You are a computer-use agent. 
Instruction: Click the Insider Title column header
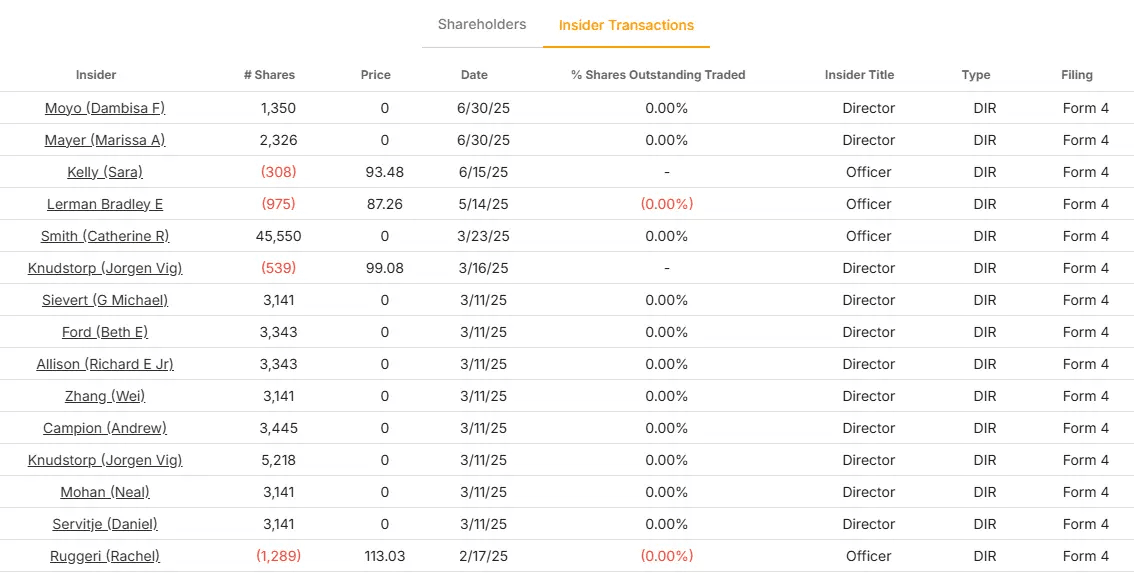[859, 75]
